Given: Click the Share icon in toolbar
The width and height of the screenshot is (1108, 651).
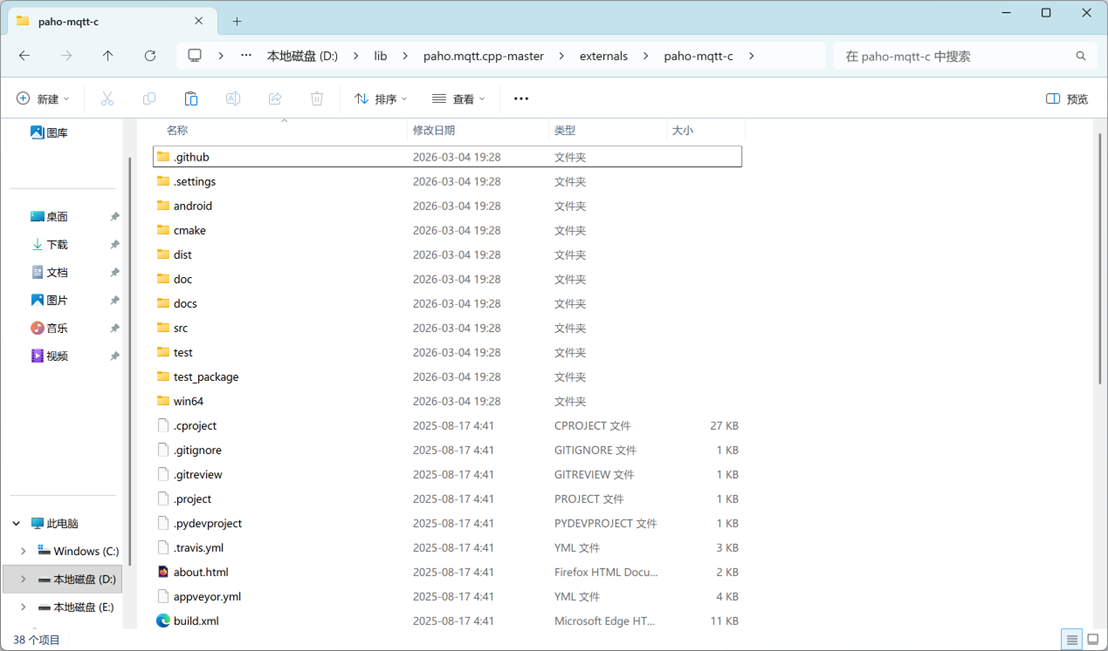Looking at the screenshot, I should [275, 99].
